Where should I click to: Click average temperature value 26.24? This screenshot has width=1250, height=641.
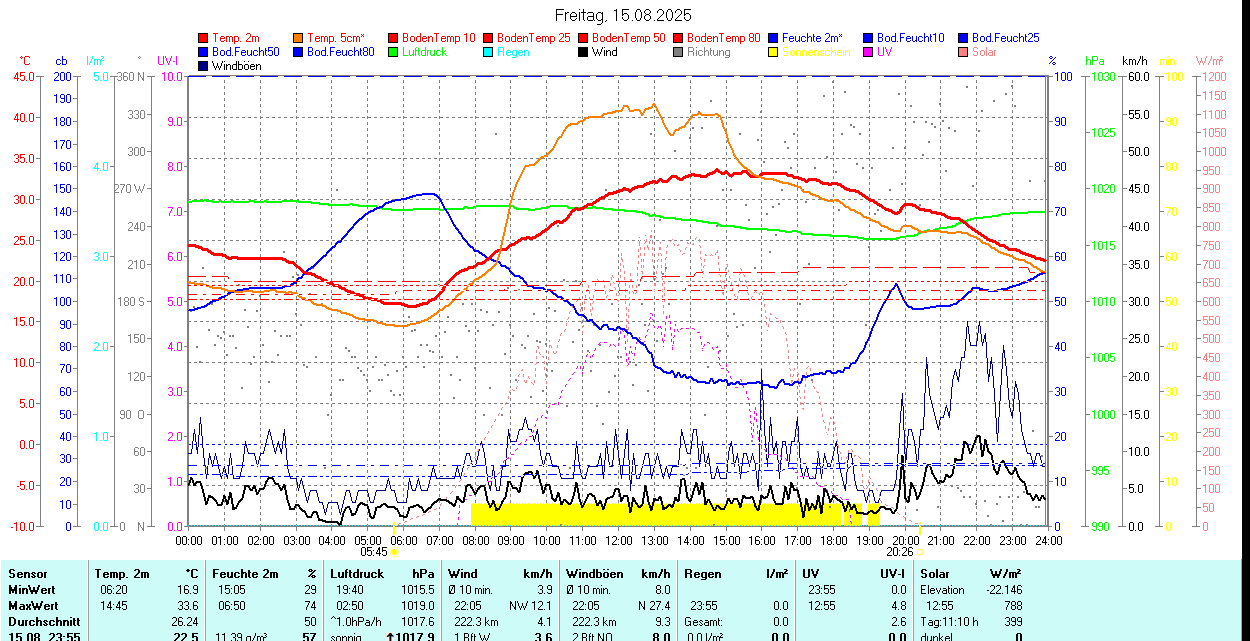[x=185, y=622]
